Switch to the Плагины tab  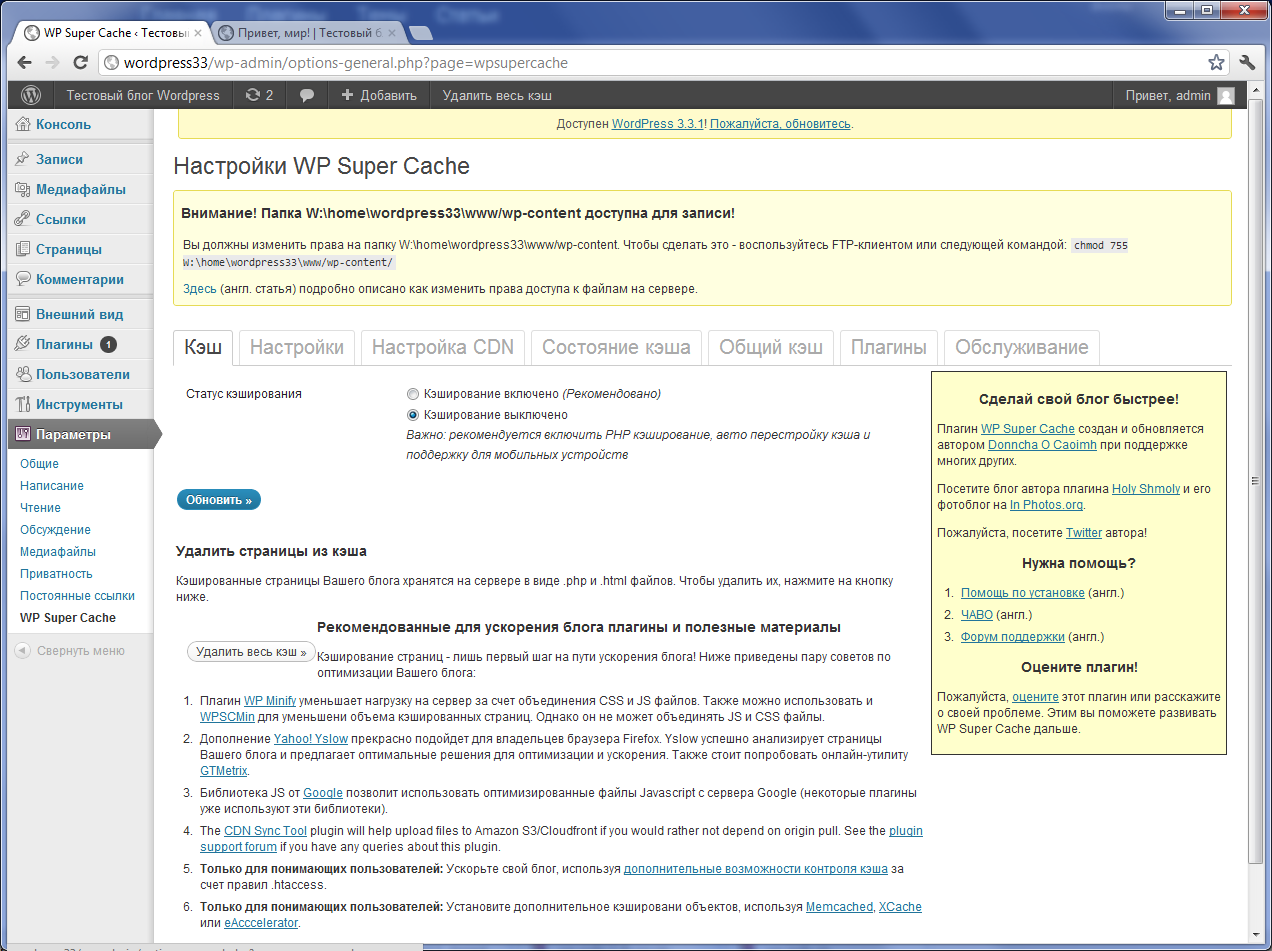889,348
